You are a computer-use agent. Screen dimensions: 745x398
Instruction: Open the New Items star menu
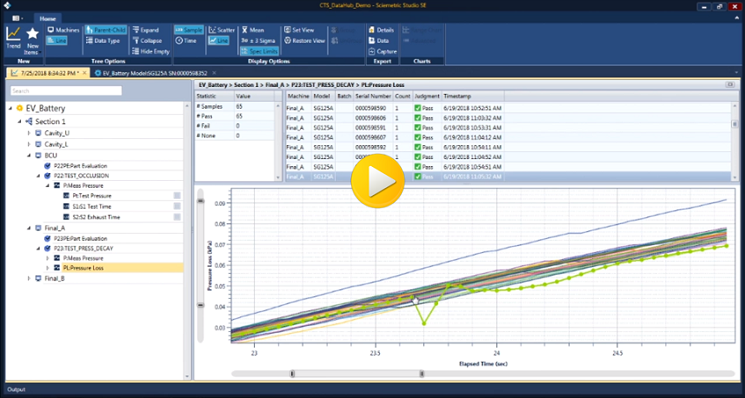tap(32, 41)
